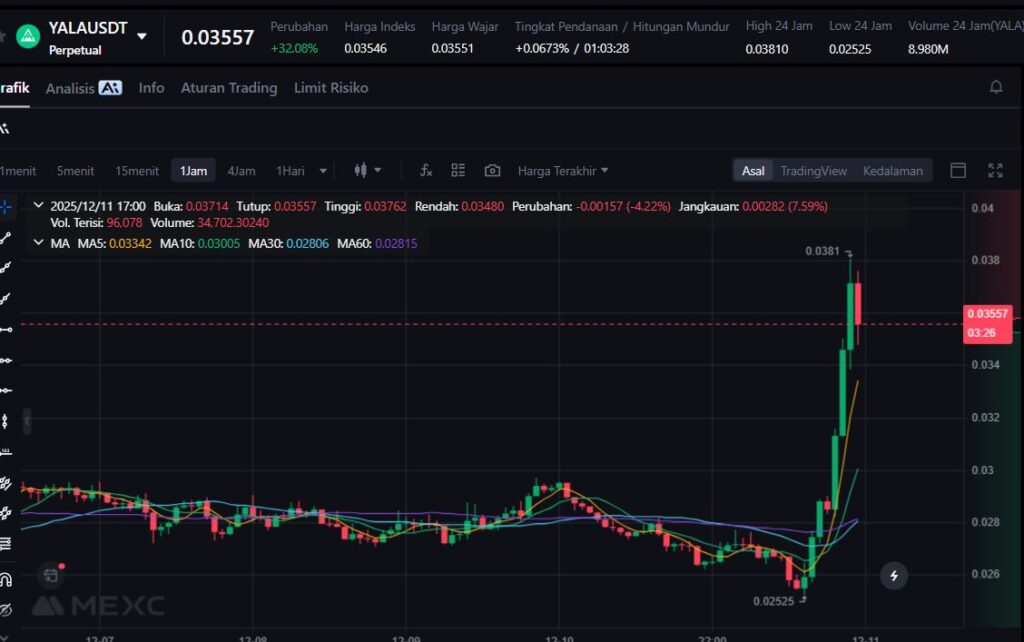Expand the Harga Terakhir price dropdown
Screen dimensions: 1024x642
click(x=563, y=171)
